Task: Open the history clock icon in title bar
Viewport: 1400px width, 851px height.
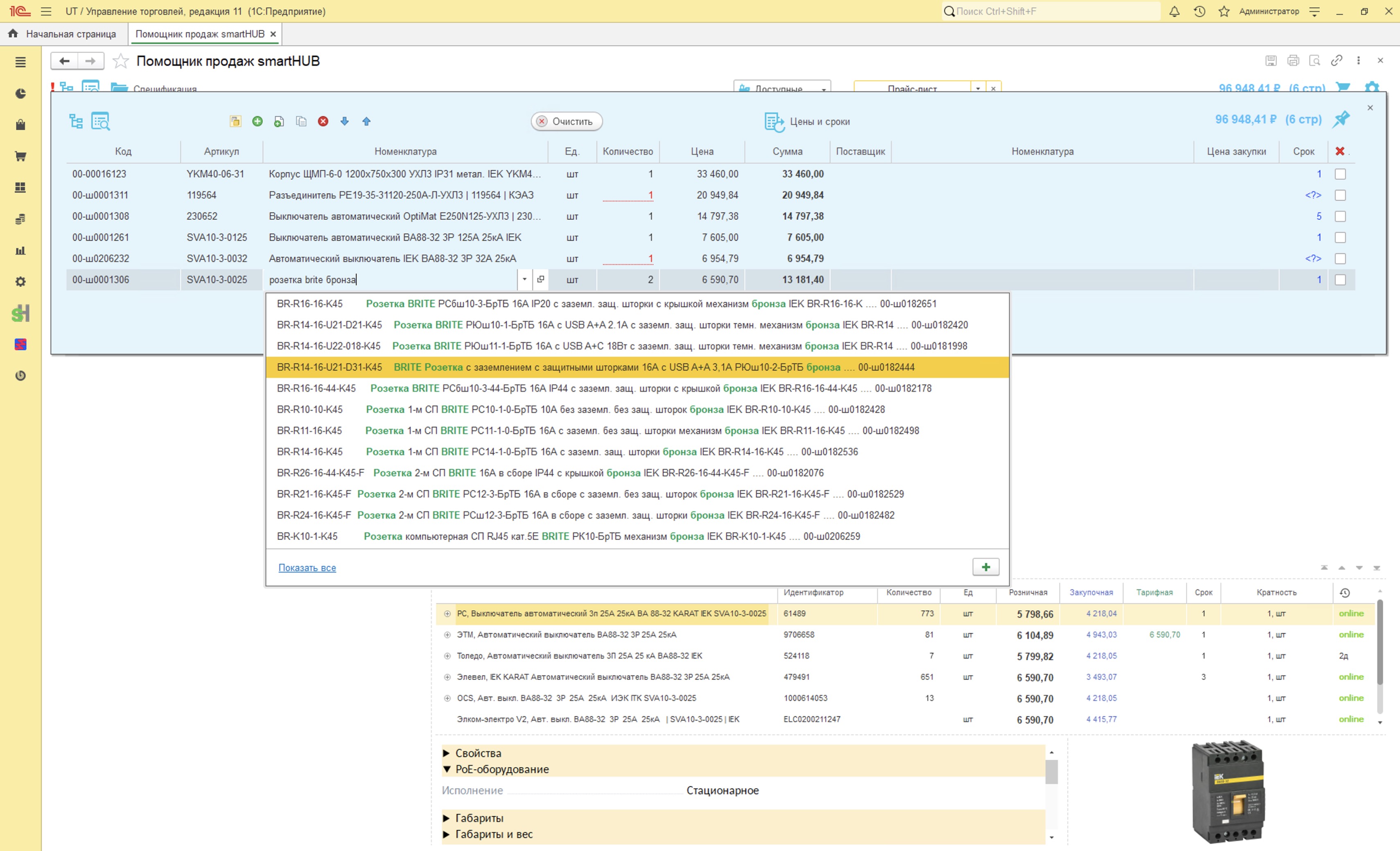Action: click(x=1199, y=11)
